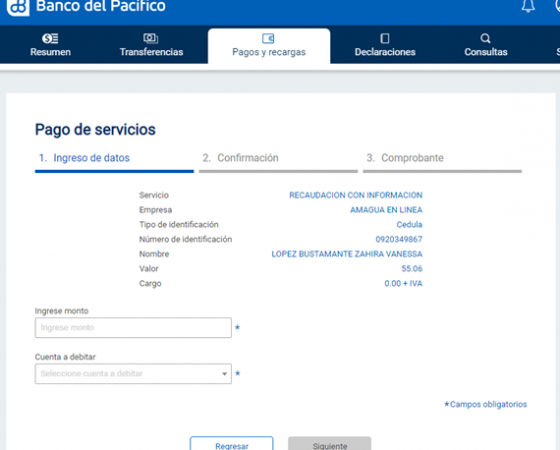Click the Siguiente button
Image resolution: width=560 pixels, height=450 pixels.
pyautogui.click(x=330, y=444)
